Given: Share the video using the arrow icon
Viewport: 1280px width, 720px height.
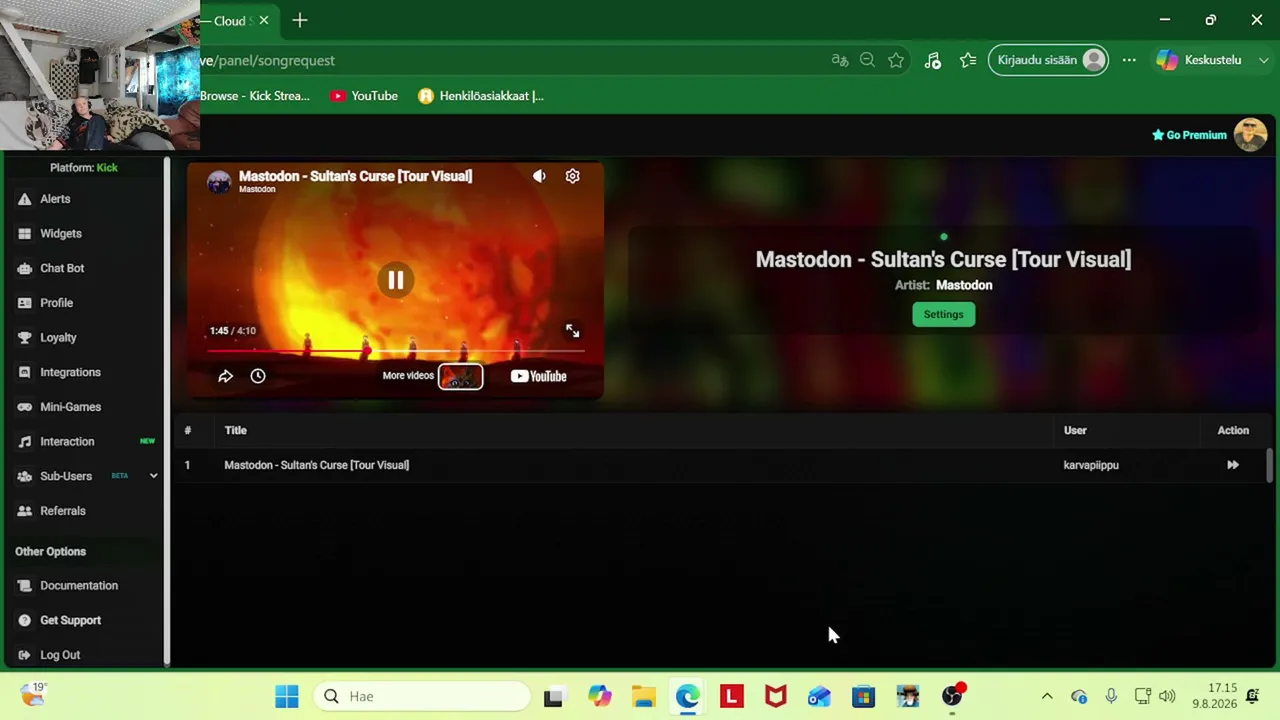Looking at the screenshot, I should click(x=225, y=376).
